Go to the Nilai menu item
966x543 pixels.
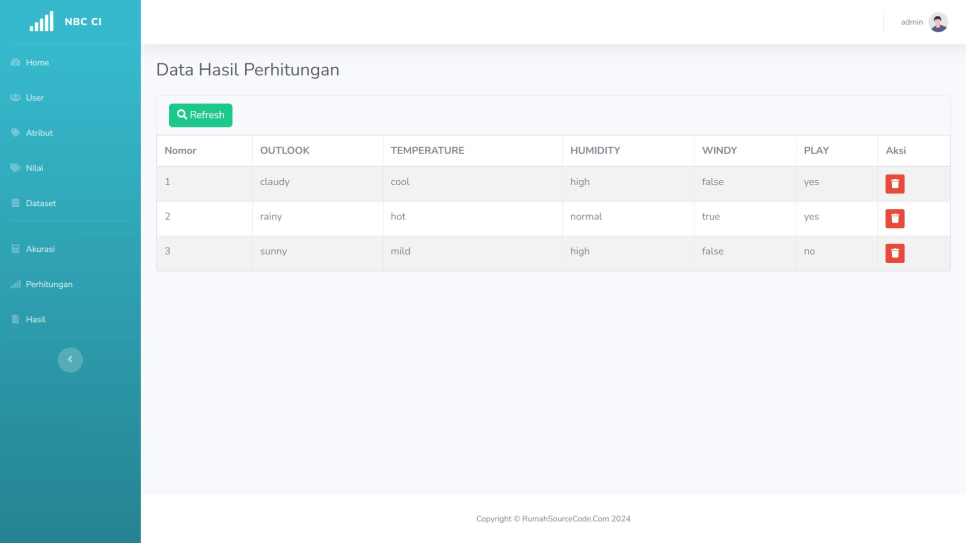pos(35,168)
